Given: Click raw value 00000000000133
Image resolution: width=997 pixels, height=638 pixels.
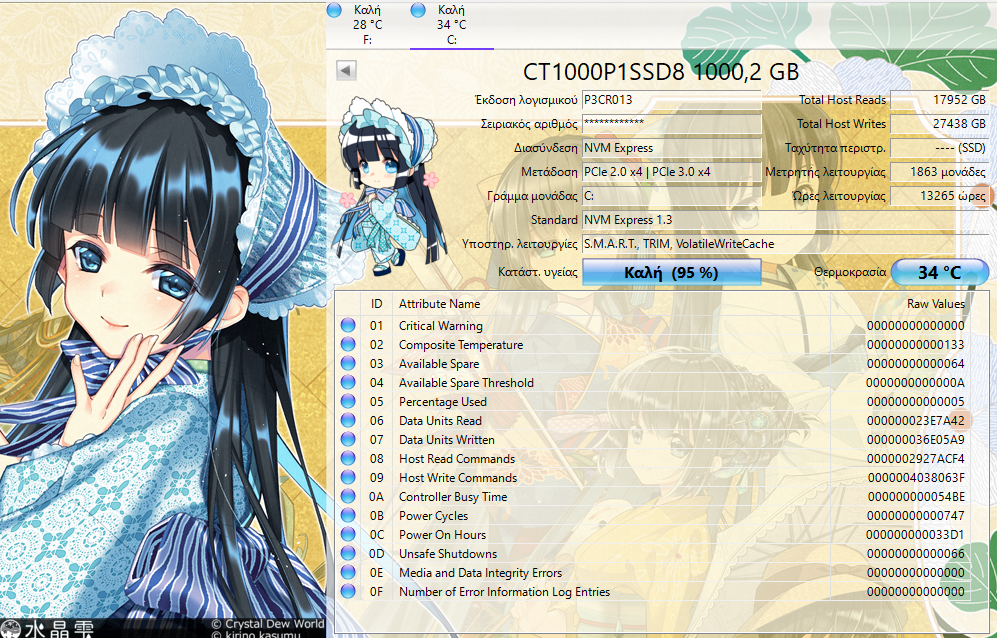Looking at the screenshot, I should pos(916,345).
